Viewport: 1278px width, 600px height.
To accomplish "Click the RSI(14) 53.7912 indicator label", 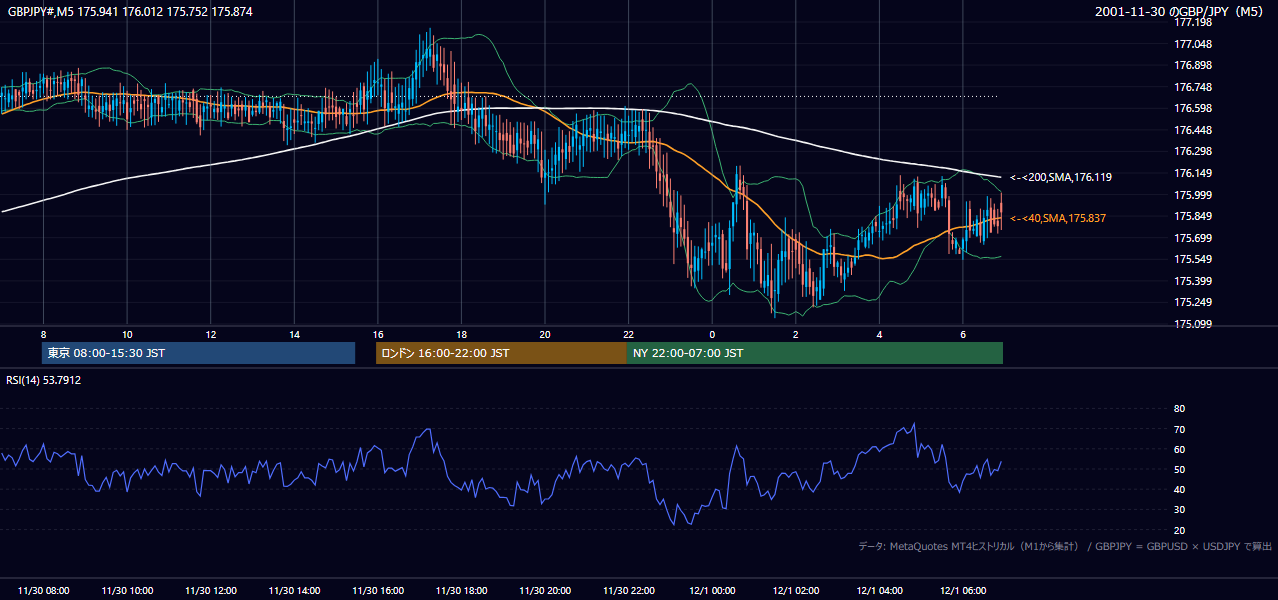I will [44, 380].
